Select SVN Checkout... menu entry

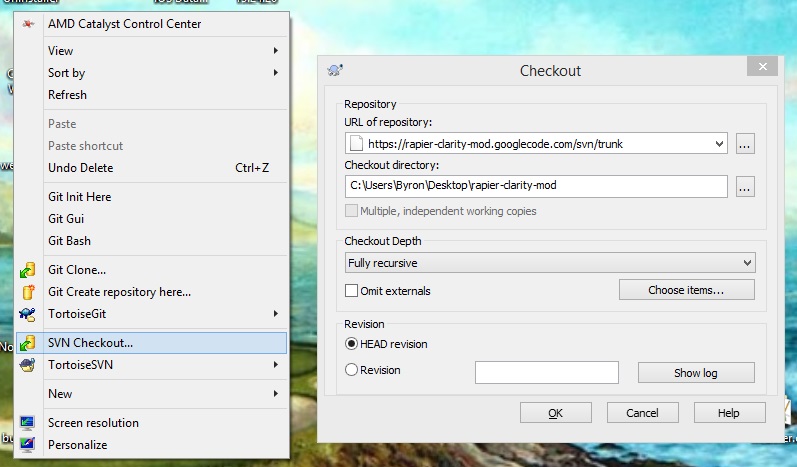coord(151,343)
